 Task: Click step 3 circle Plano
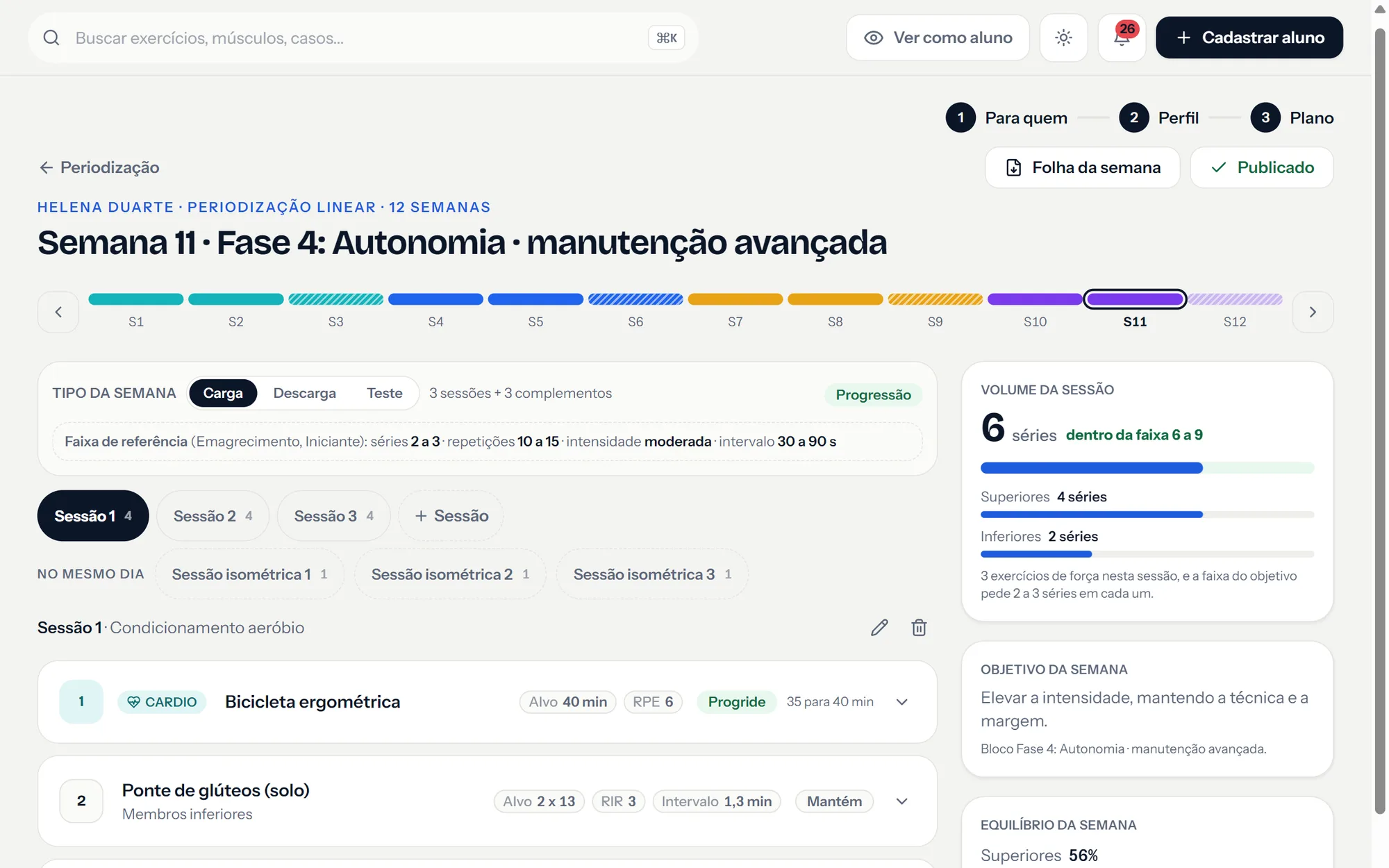point(1265,118)
